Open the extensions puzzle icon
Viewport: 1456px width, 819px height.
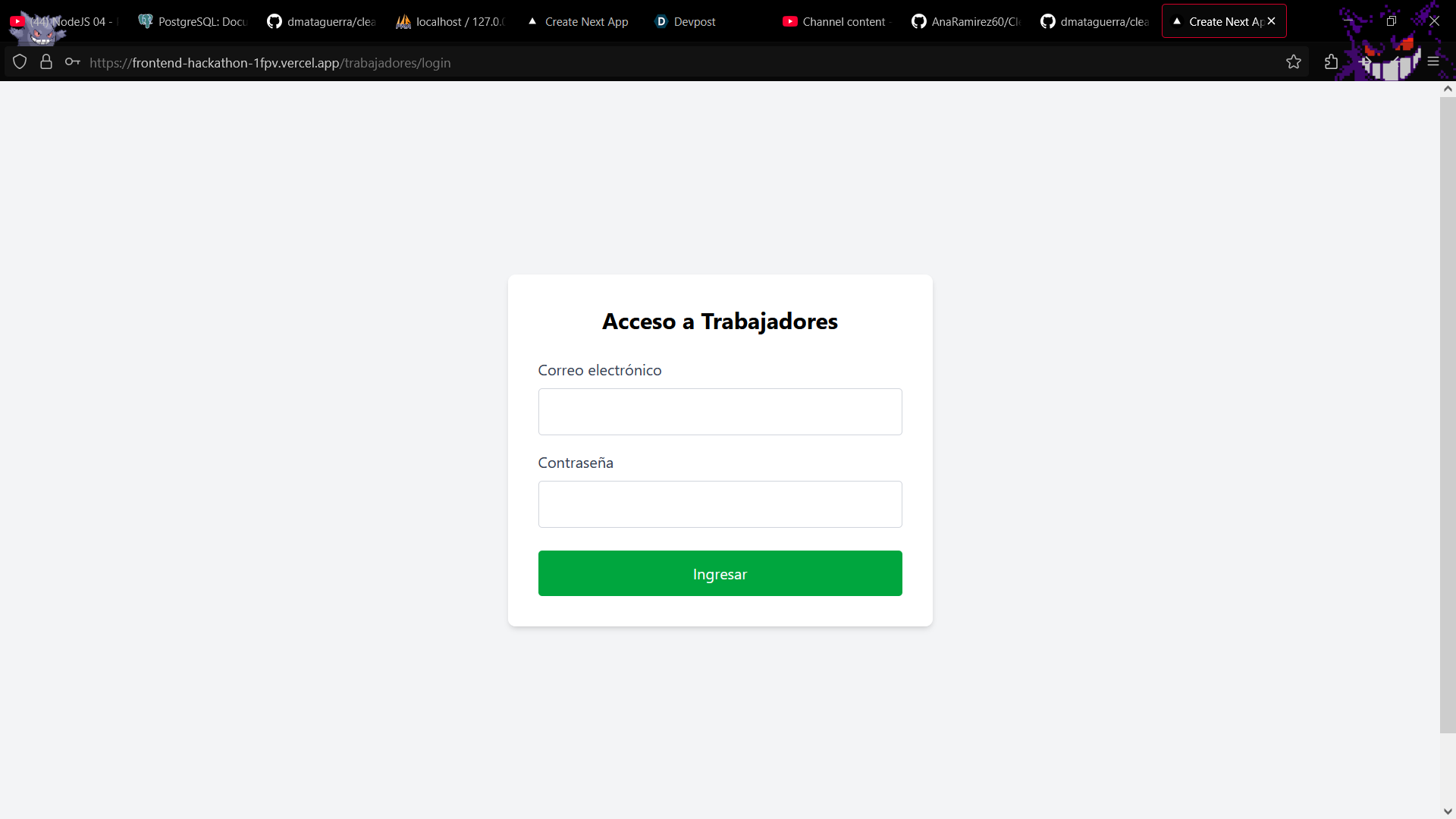(x=1331, y=62)
